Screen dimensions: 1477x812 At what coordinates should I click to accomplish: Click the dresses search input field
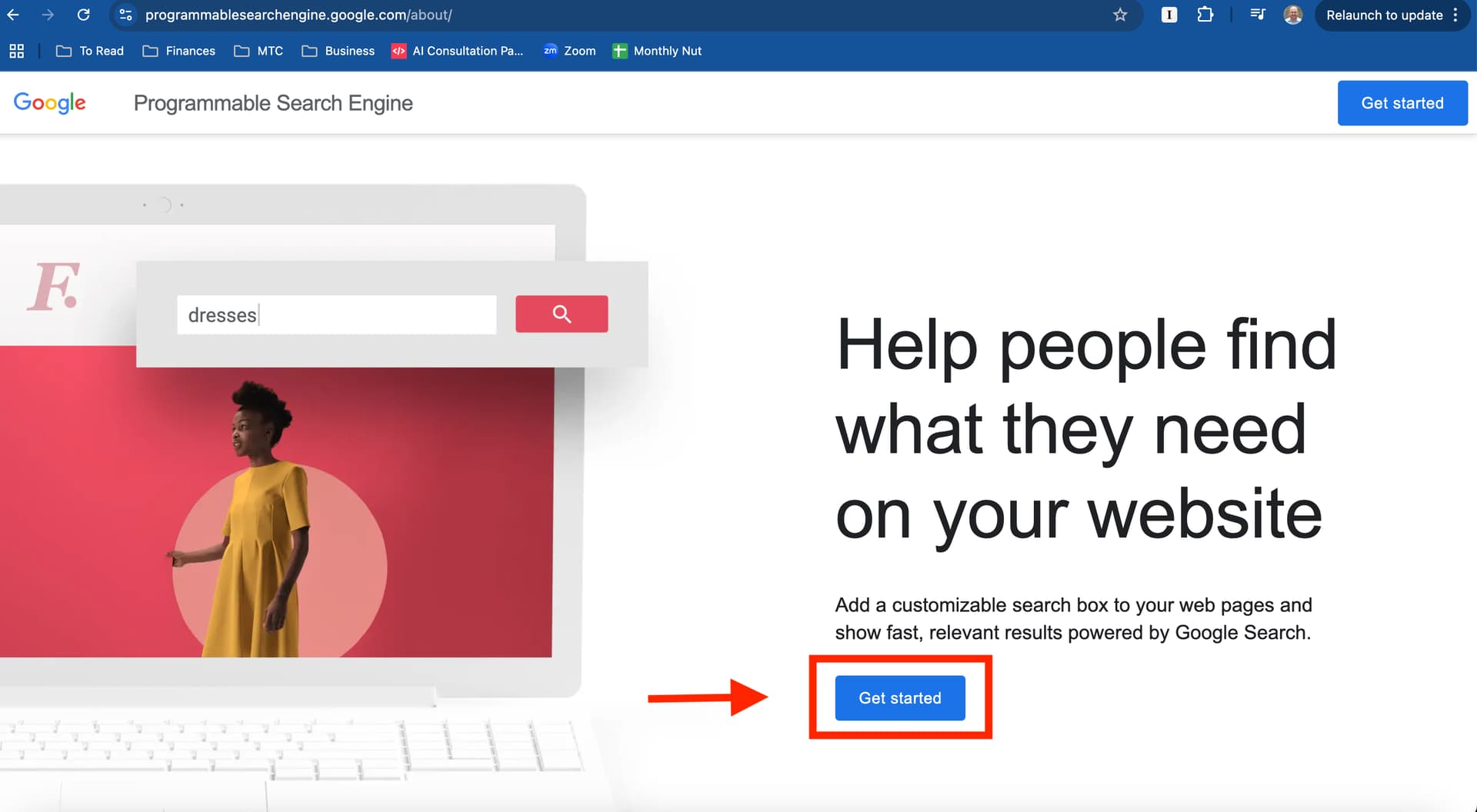[x=336, y=314]
